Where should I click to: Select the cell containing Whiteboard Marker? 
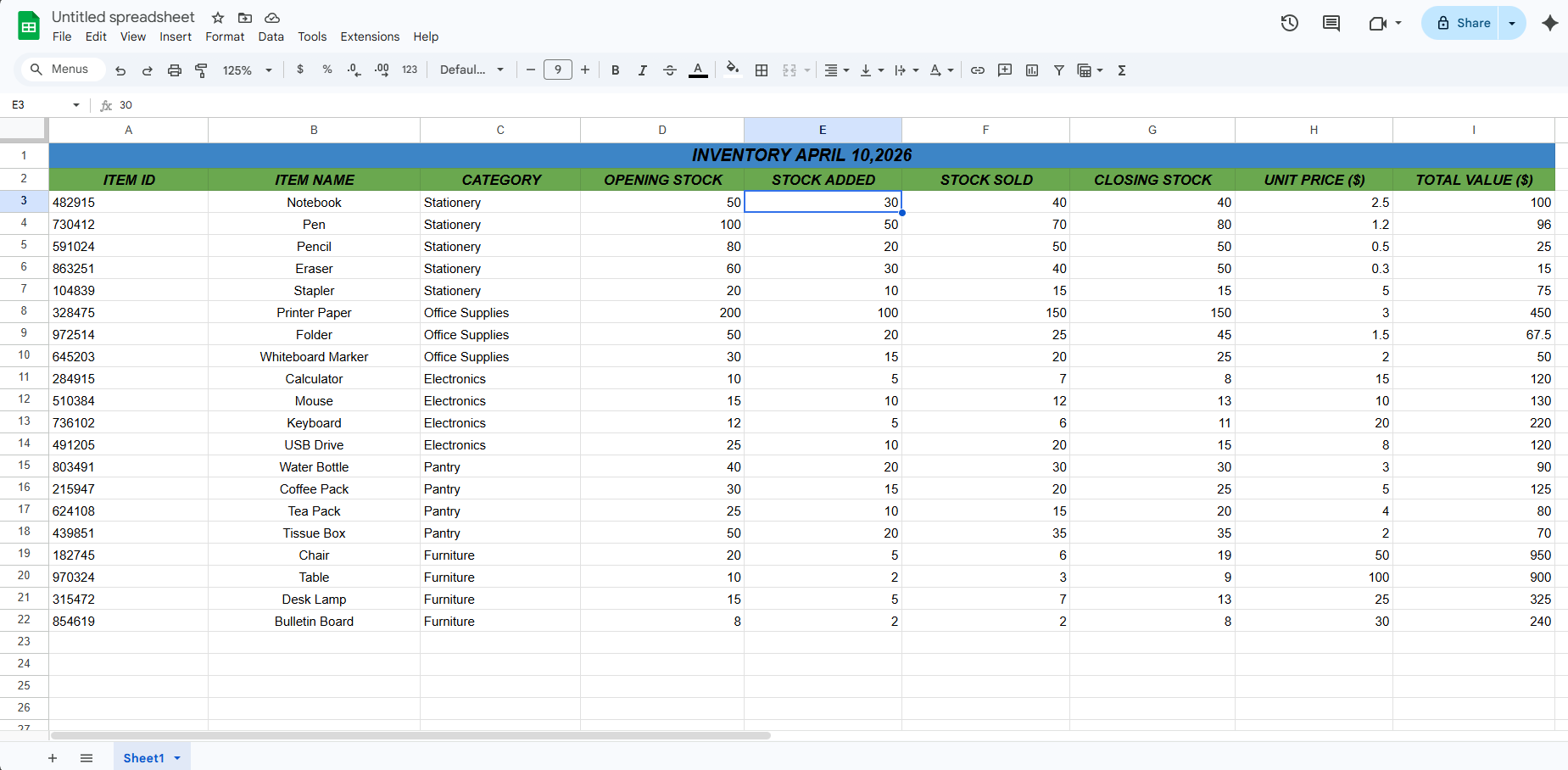[314, 357]
